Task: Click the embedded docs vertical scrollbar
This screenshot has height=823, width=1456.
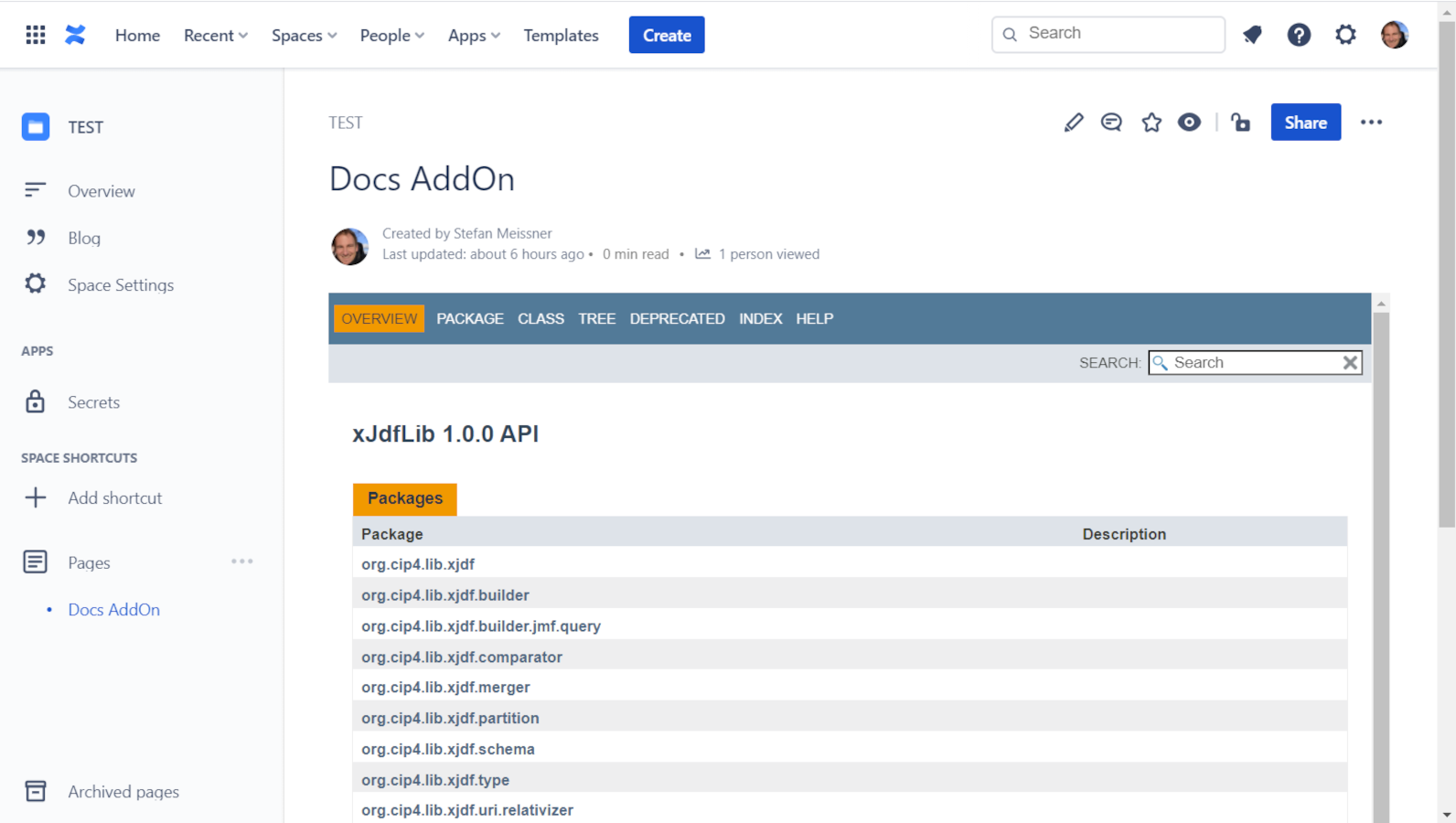Action: (1381, 549)
